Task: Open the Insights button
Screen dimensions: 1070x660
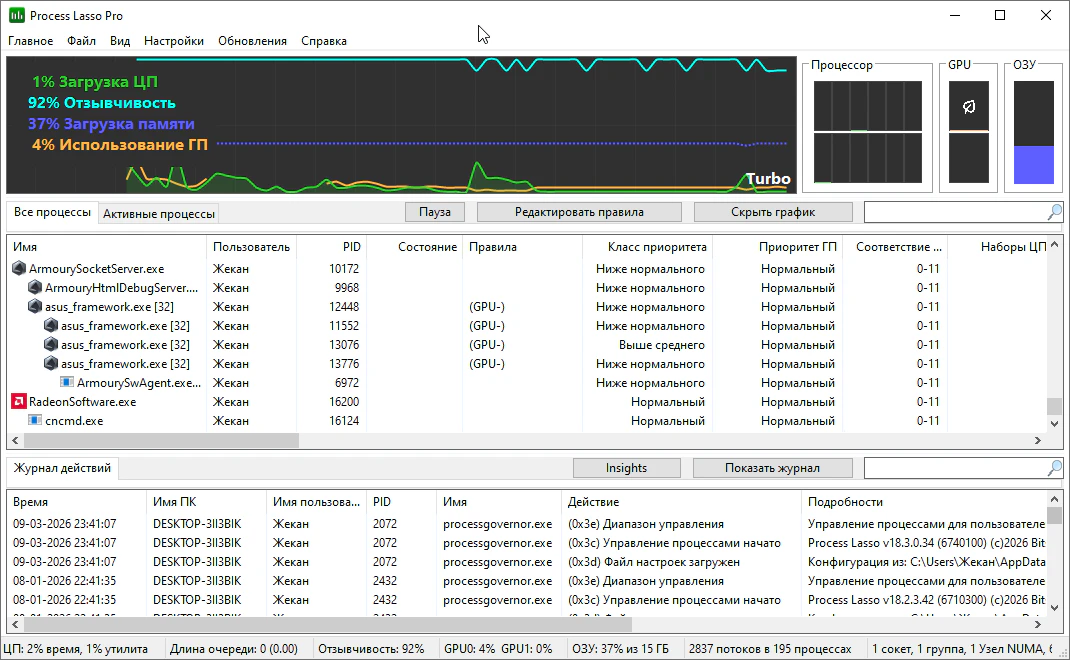Action: [626, 468]
